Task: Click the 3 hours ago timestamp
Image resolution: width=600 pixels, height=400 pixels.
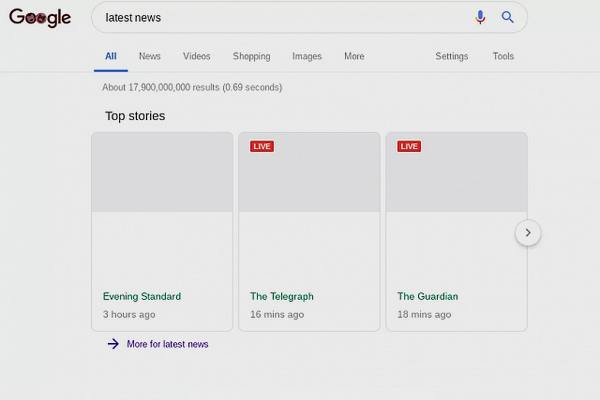Action: (x=129, y=314)
